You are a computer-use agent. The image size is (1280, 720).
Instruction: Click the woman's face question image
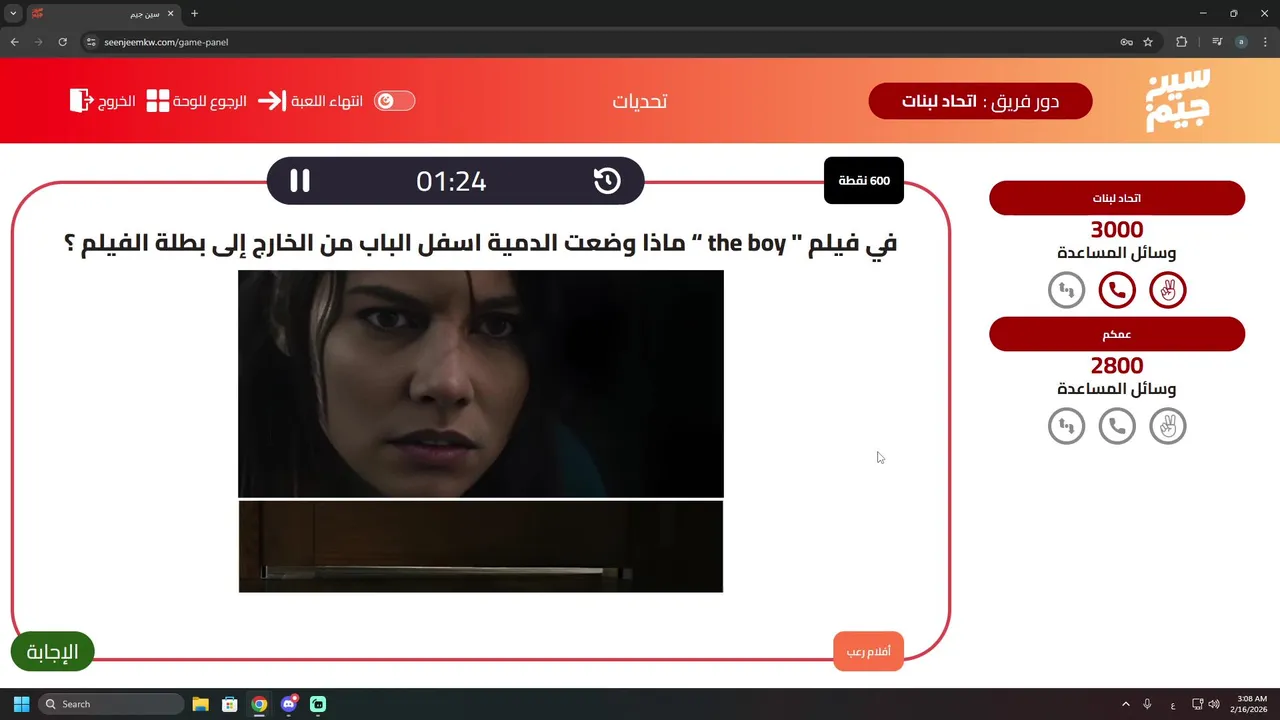point(481,383)
